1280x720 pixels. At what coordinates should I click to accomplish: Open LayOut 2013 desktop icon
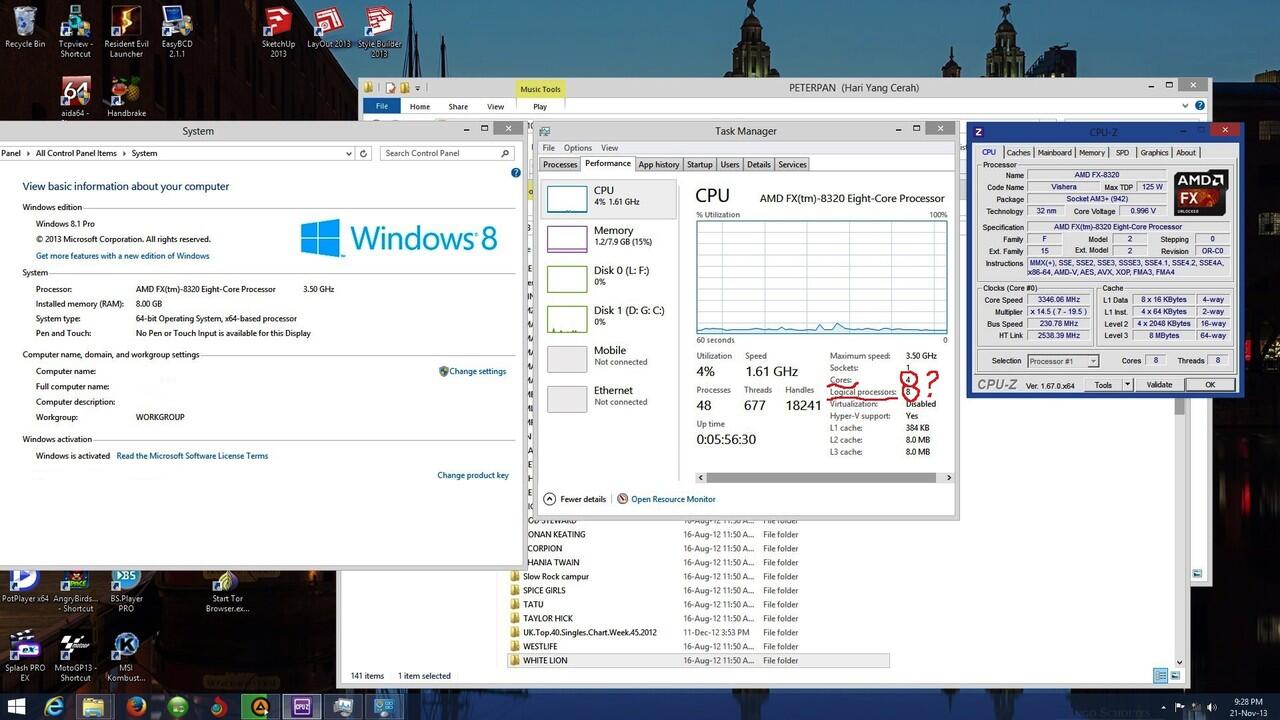pos(328,28)
